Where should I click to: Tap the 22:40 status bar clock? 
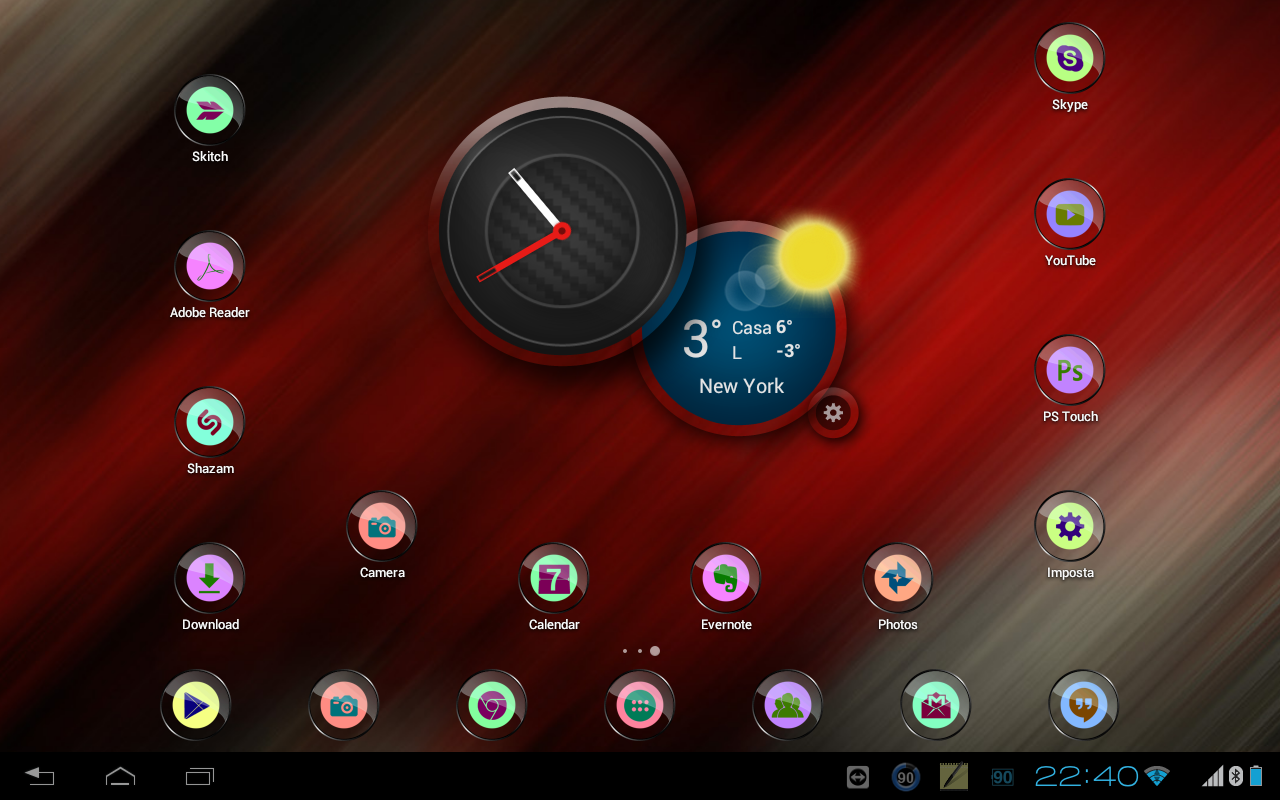pyautogui.click(x=1086, y=776)
